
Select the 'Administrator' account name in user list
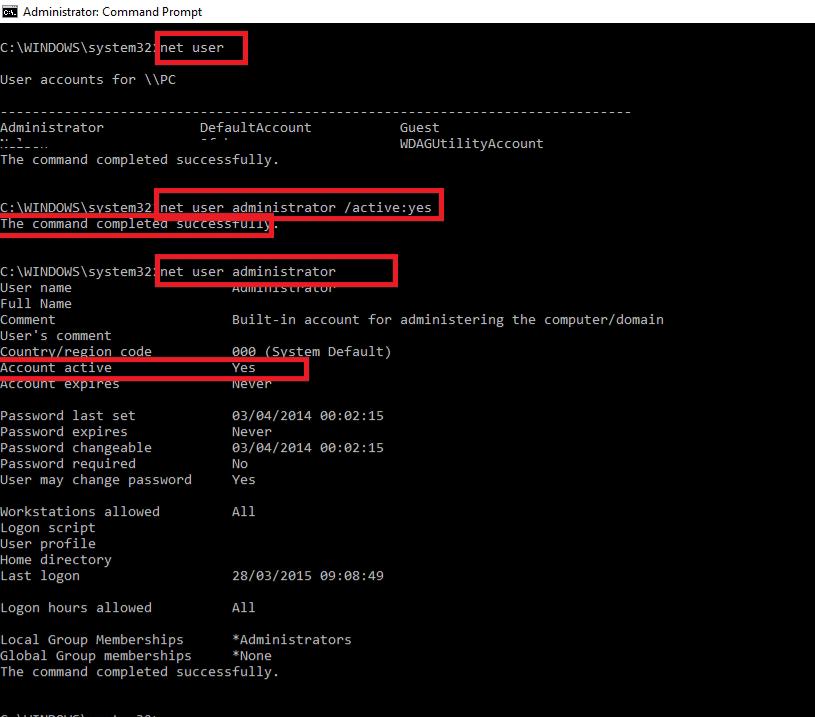pyautogui.click(x=52, y=127)
